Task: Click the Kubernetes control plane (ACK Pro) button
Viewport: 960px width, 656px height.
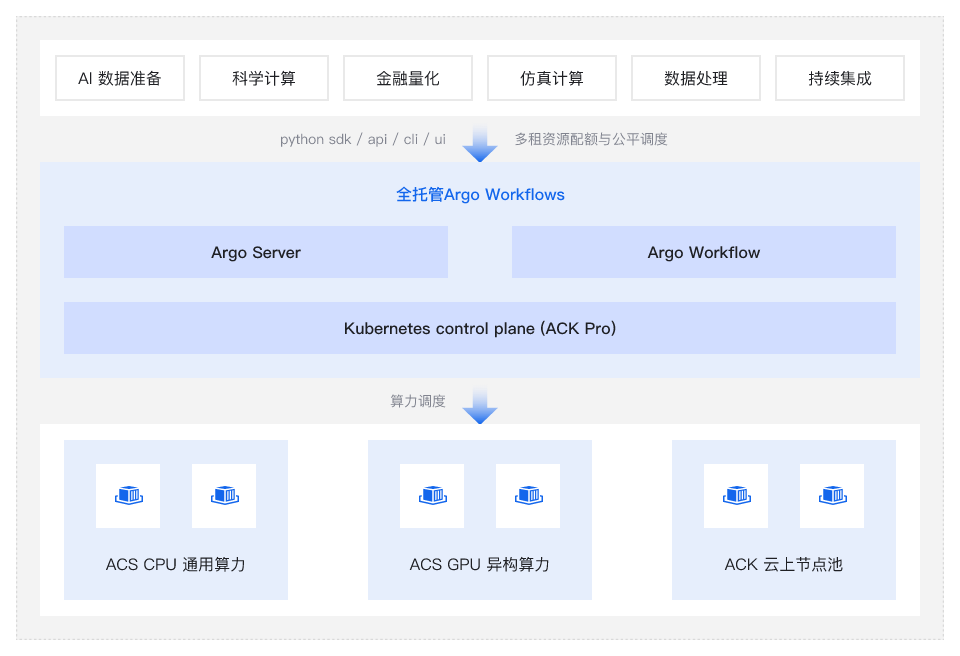Action: [x=480, y=327]
